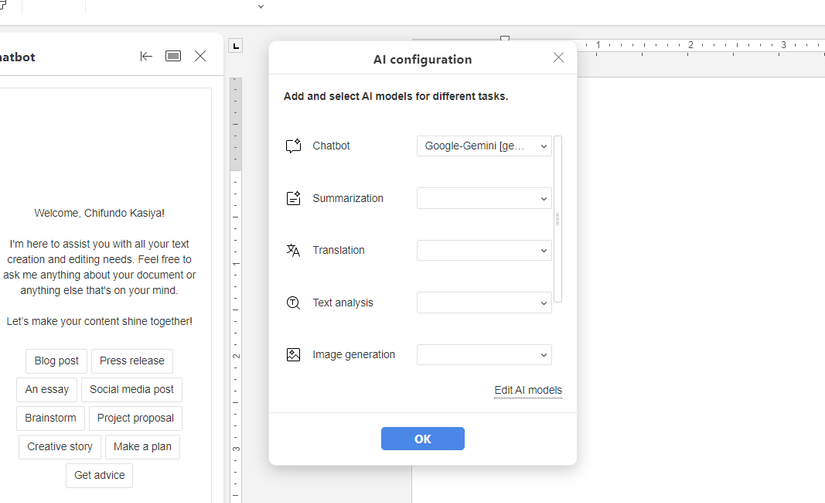This screenshot has width=825, height=503.
Task: Confirm with the OK button
Action: pyautogui.click(x=422, y=439)
